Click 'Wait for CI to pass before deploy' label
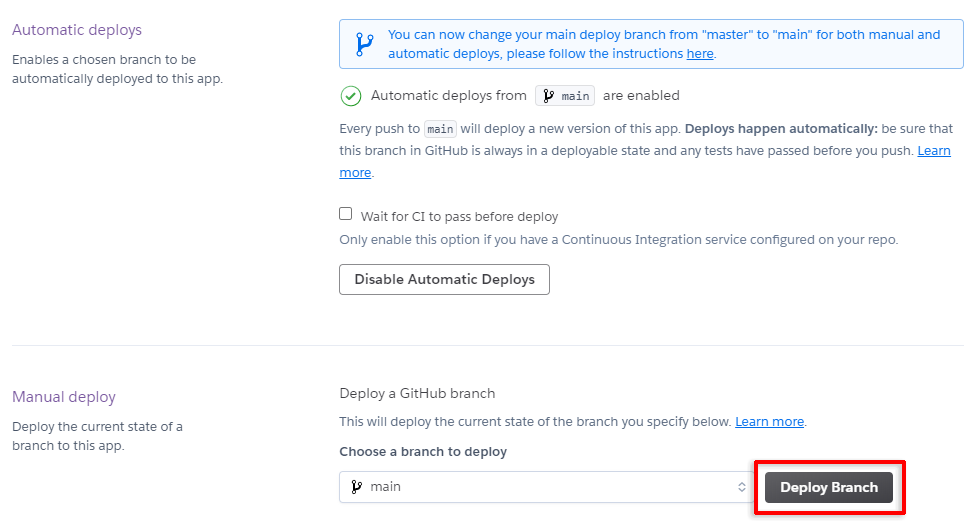The image size is (974, 523). click(460, 217)
